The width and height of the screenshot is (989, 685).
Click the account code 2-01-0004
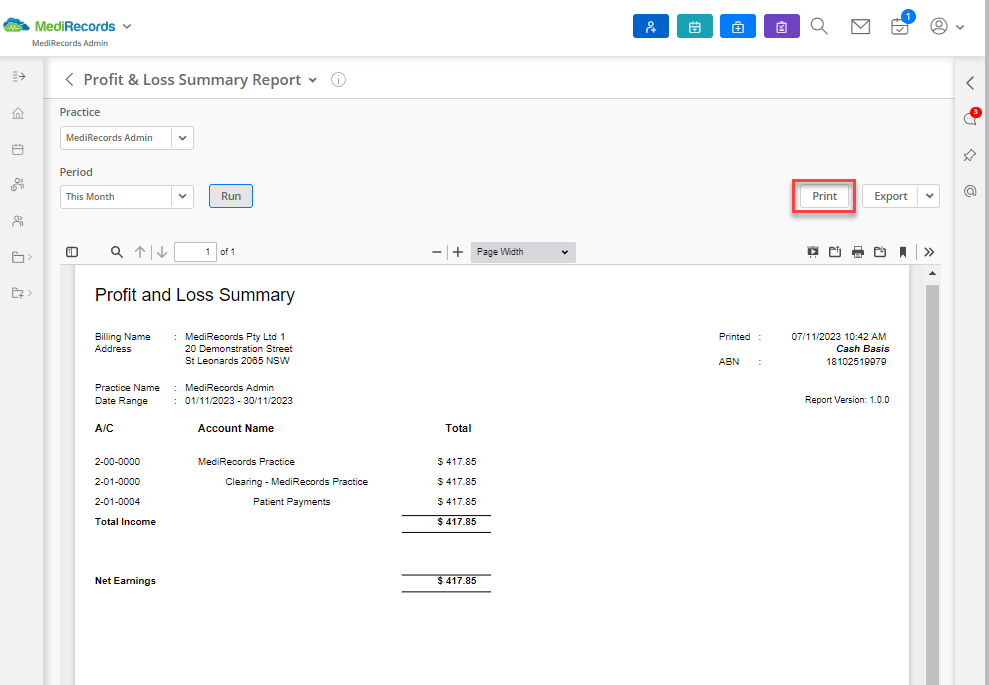(117, 502)
